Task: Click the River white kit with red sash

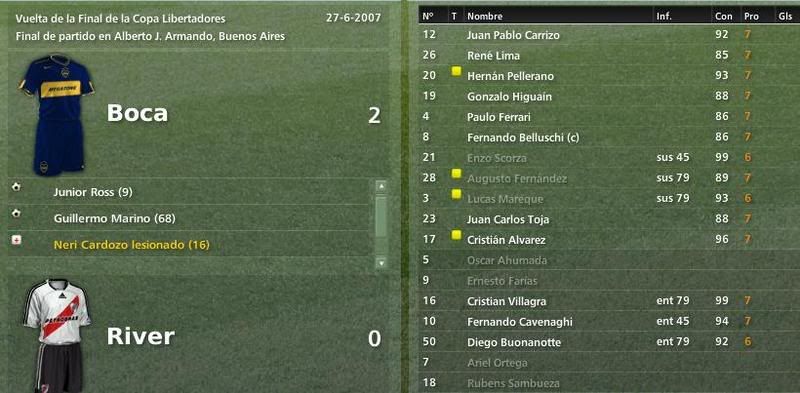Action: (x=57, y=336)
